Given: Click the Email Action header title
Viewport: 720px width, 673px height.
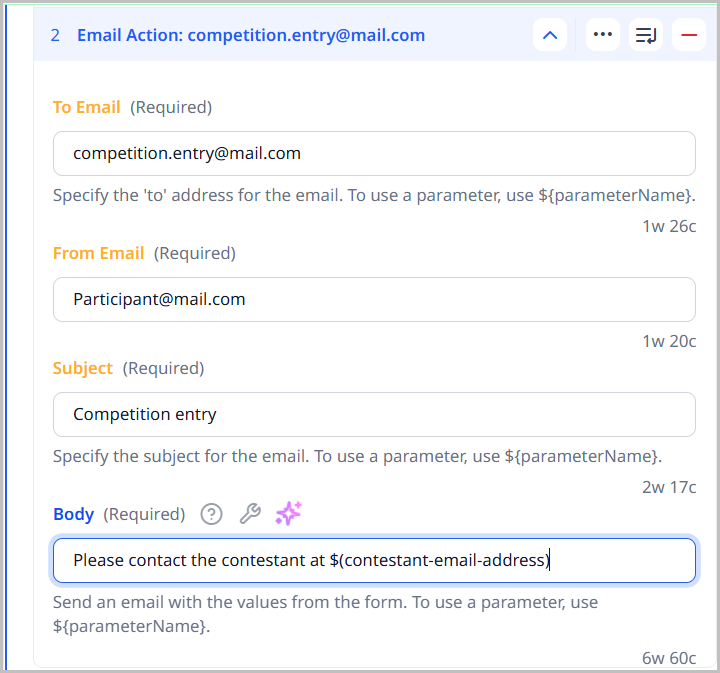Looking at the screenshot, I should (x=251, y=35).
